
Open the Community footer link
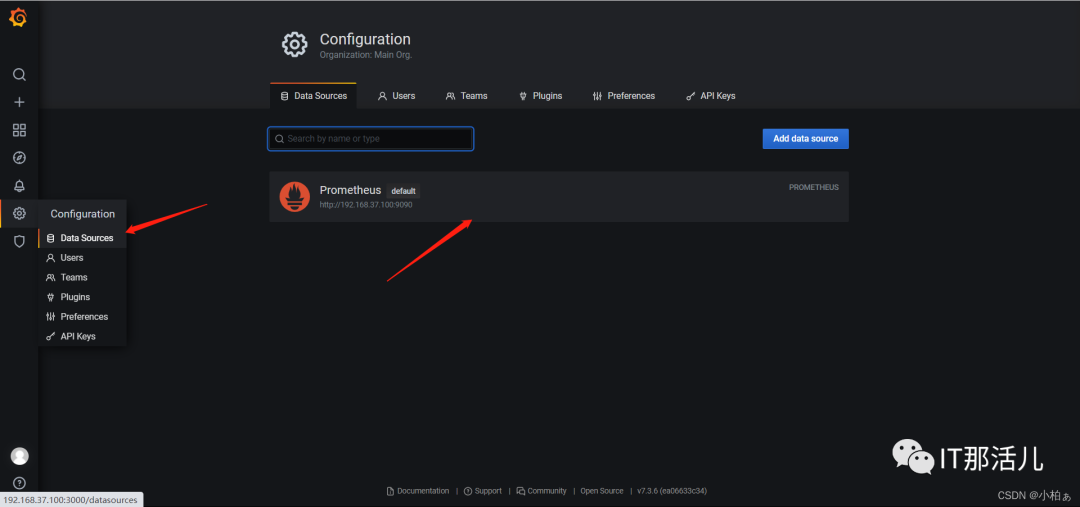point(541,491)
